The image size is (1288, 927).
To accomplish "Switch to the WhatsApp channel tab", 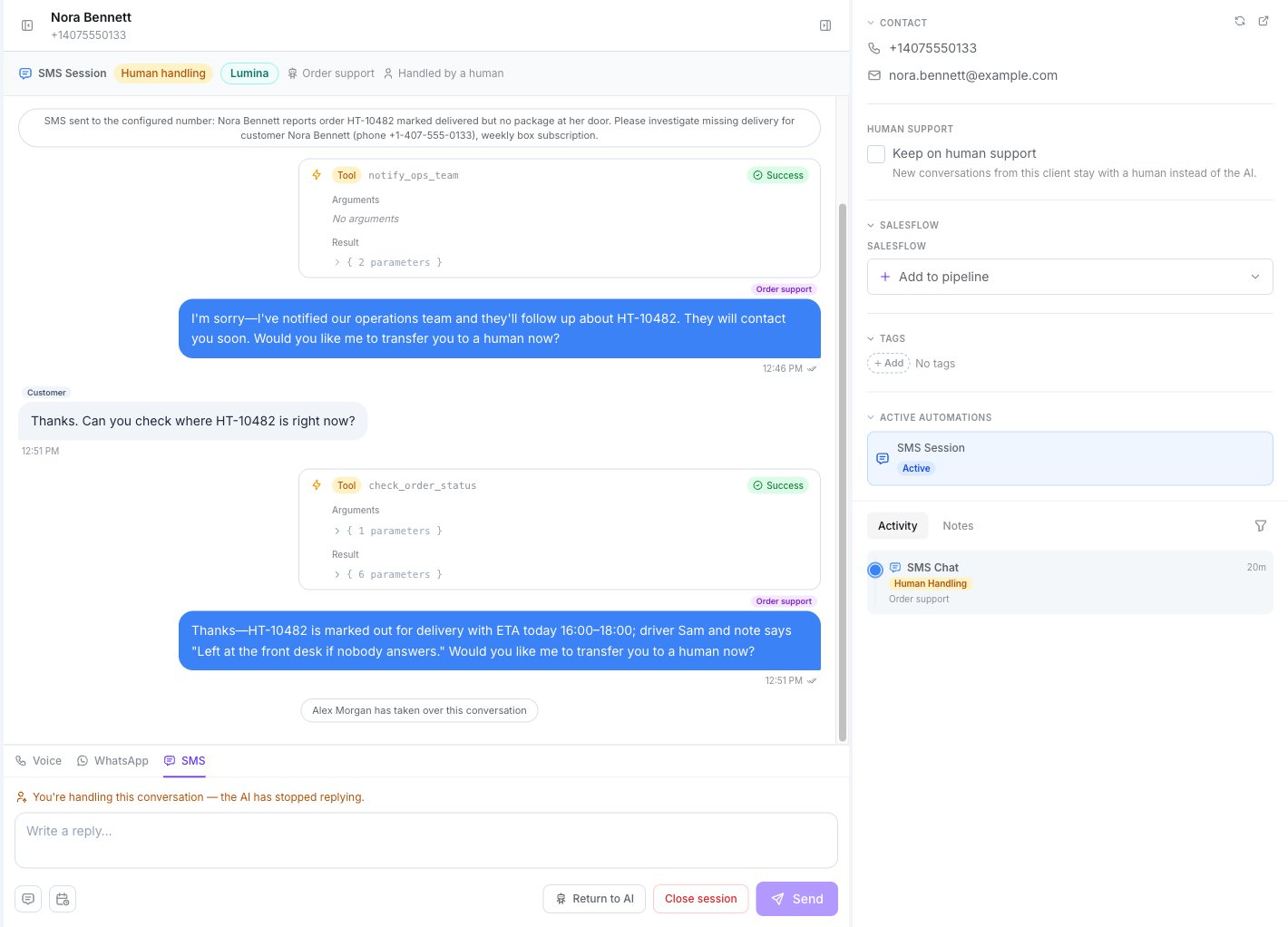I will tap(112, 761).
